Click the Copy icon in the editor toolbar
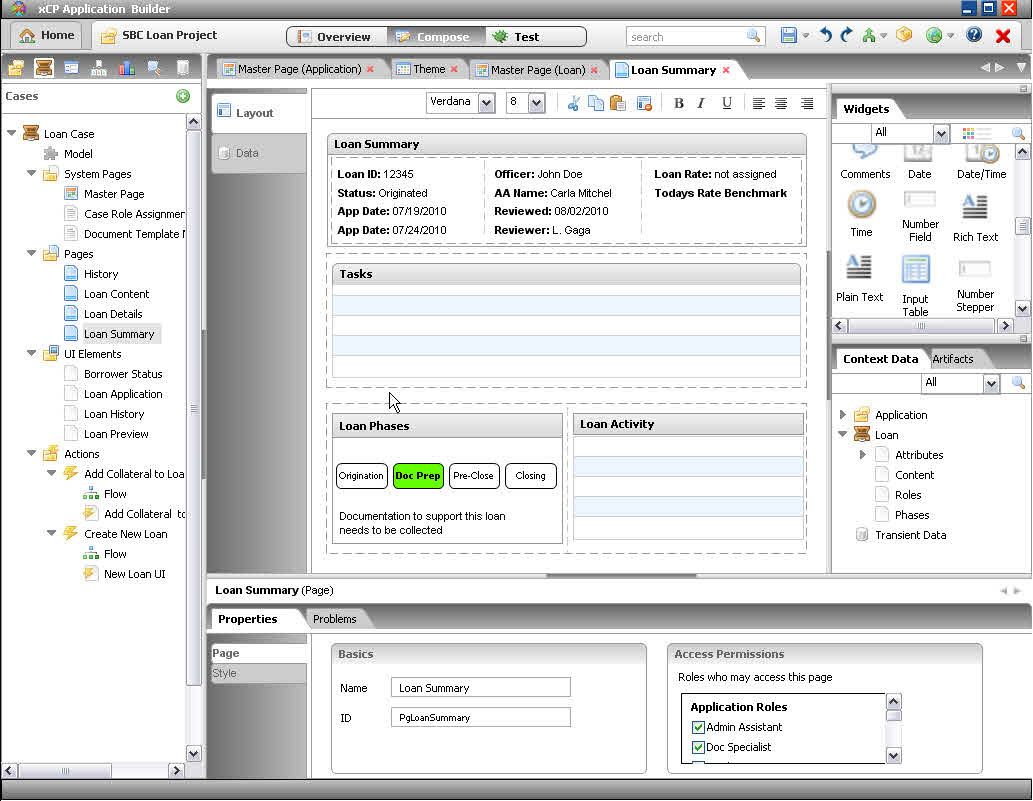This screenshot has width=1033, height=801. pyautogui.click(x=596, y=103)
